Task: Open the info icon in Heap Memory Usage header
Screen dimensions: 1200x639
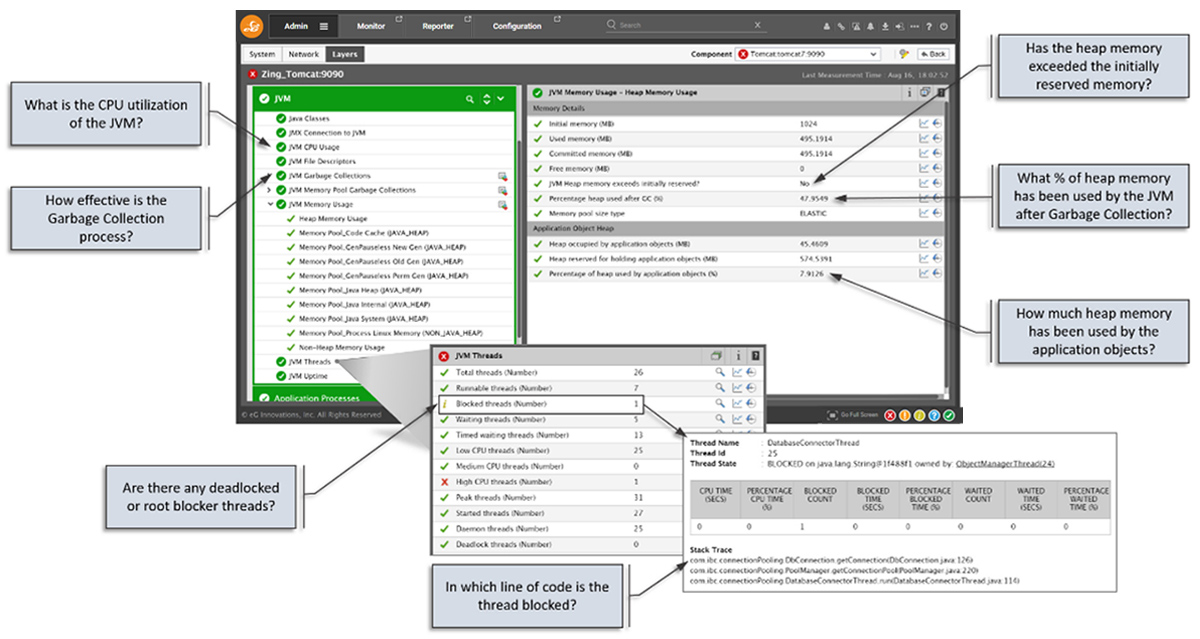Action: [909, 92]
